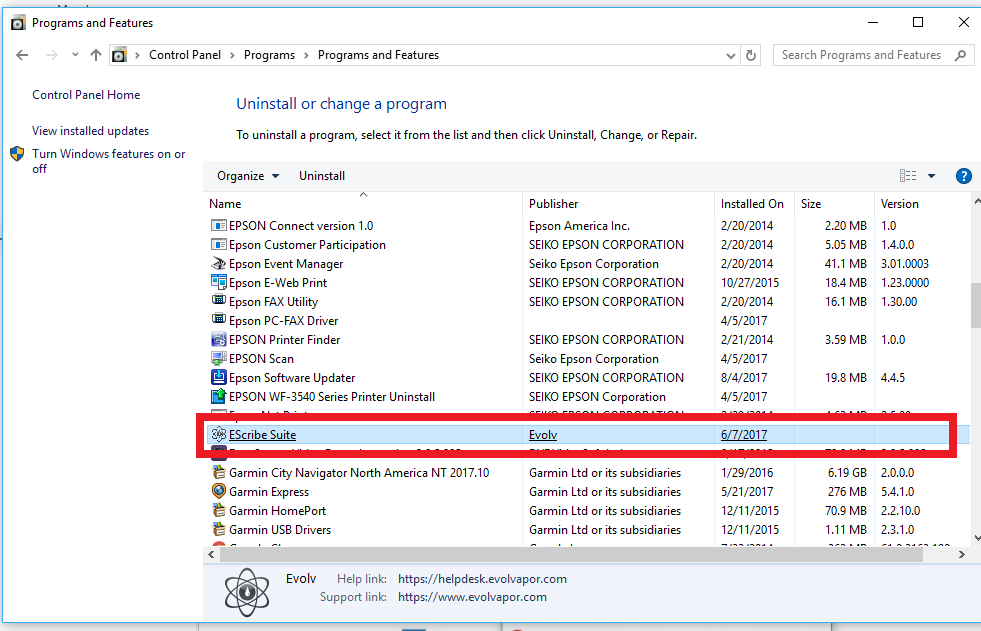This screenshot has height=631, width=981.
Task: Click the Help question mark icon
Action: [x=964, y=176]
